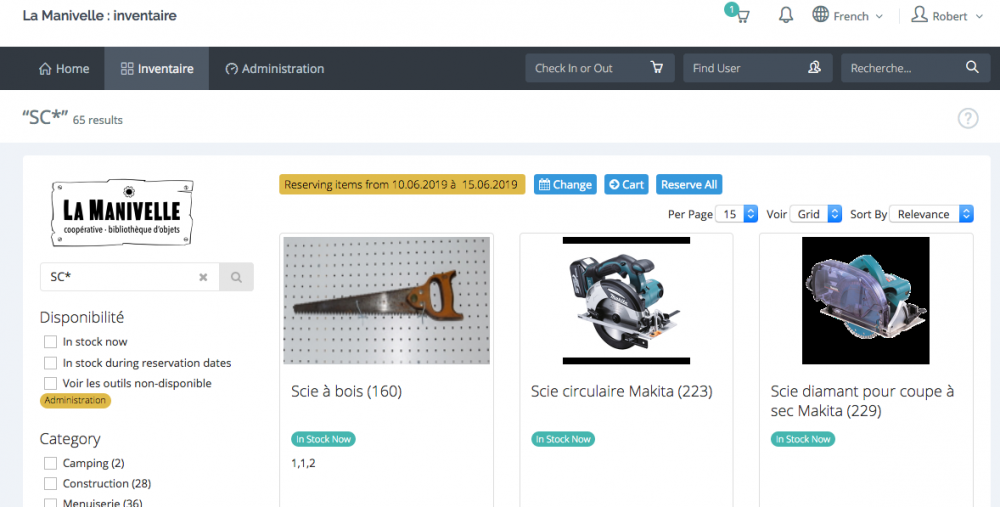Enable the In stock now checkbox

click(50, 342)
